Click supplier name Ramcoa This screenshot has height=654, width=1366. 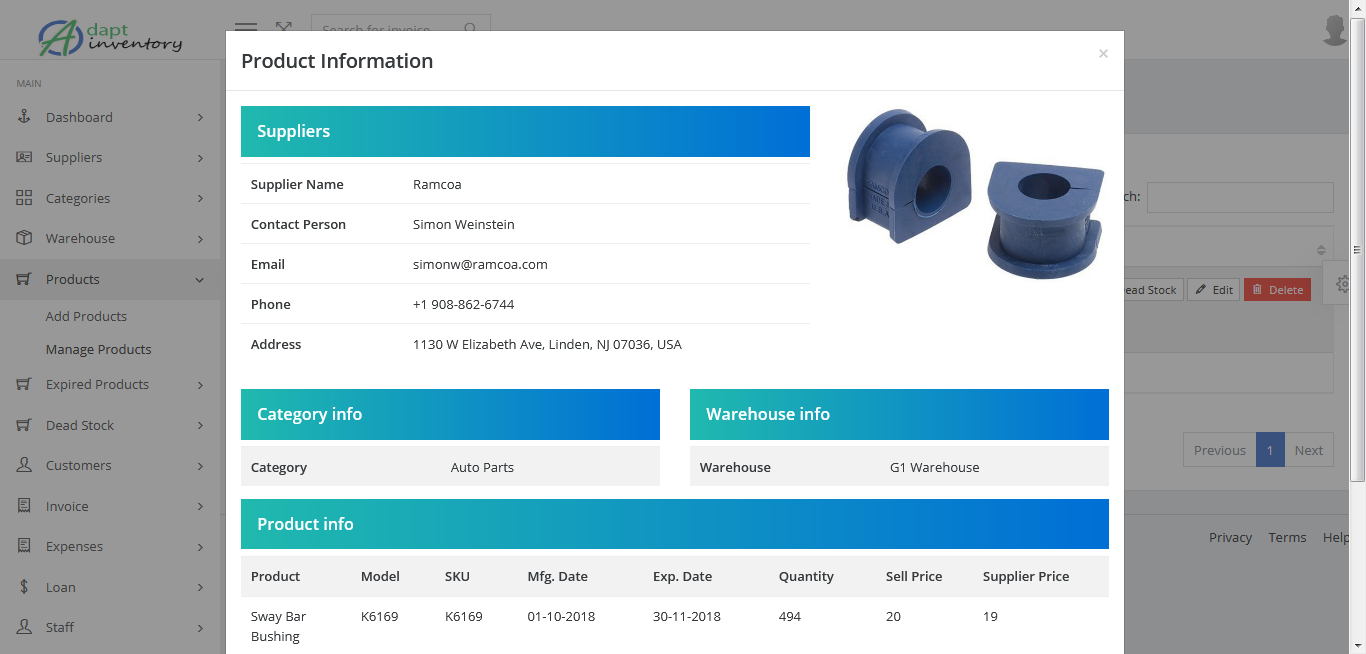point(437,184)
